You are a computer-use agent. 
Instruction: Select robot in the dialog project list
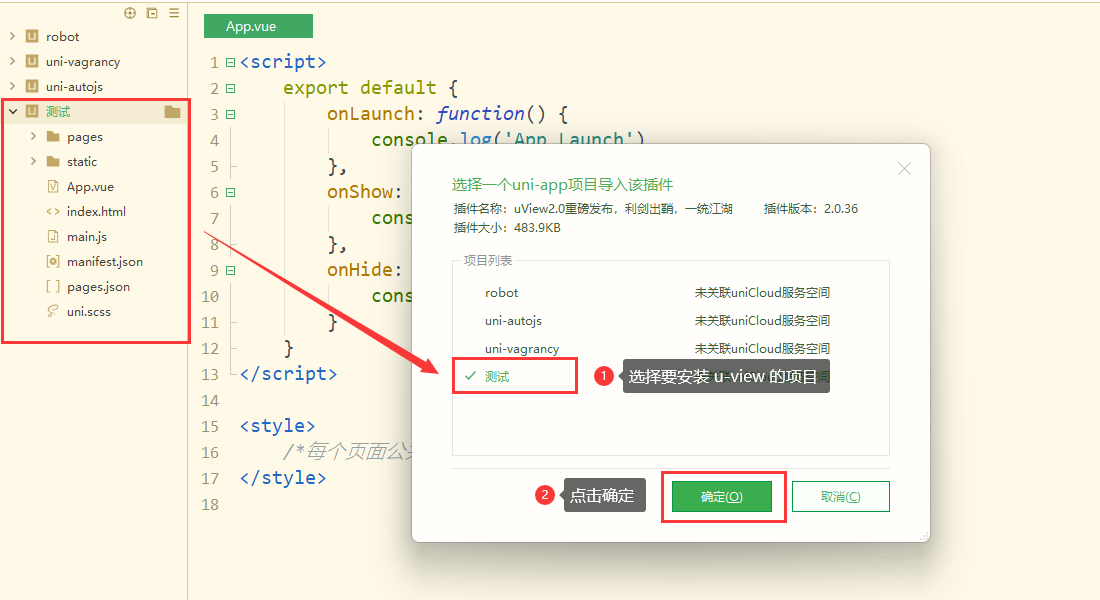tap(501, 293)
